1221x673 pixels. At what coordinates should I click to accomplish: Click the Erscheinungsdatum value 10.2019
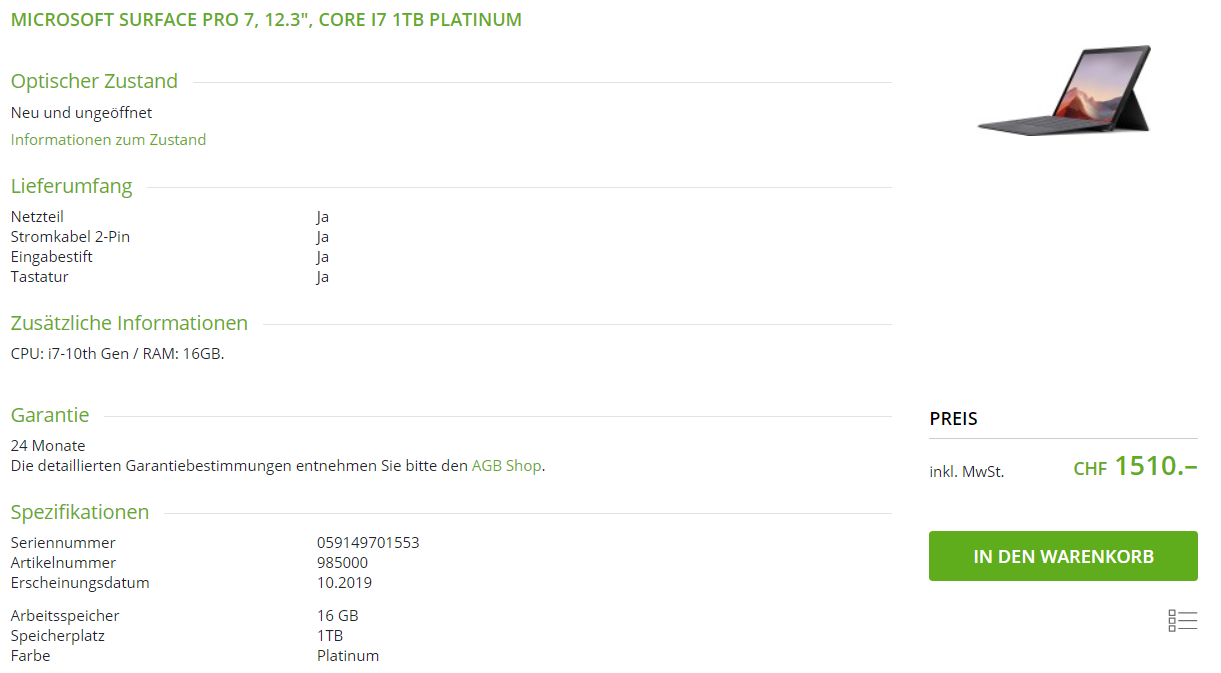[x=344, y=583]
